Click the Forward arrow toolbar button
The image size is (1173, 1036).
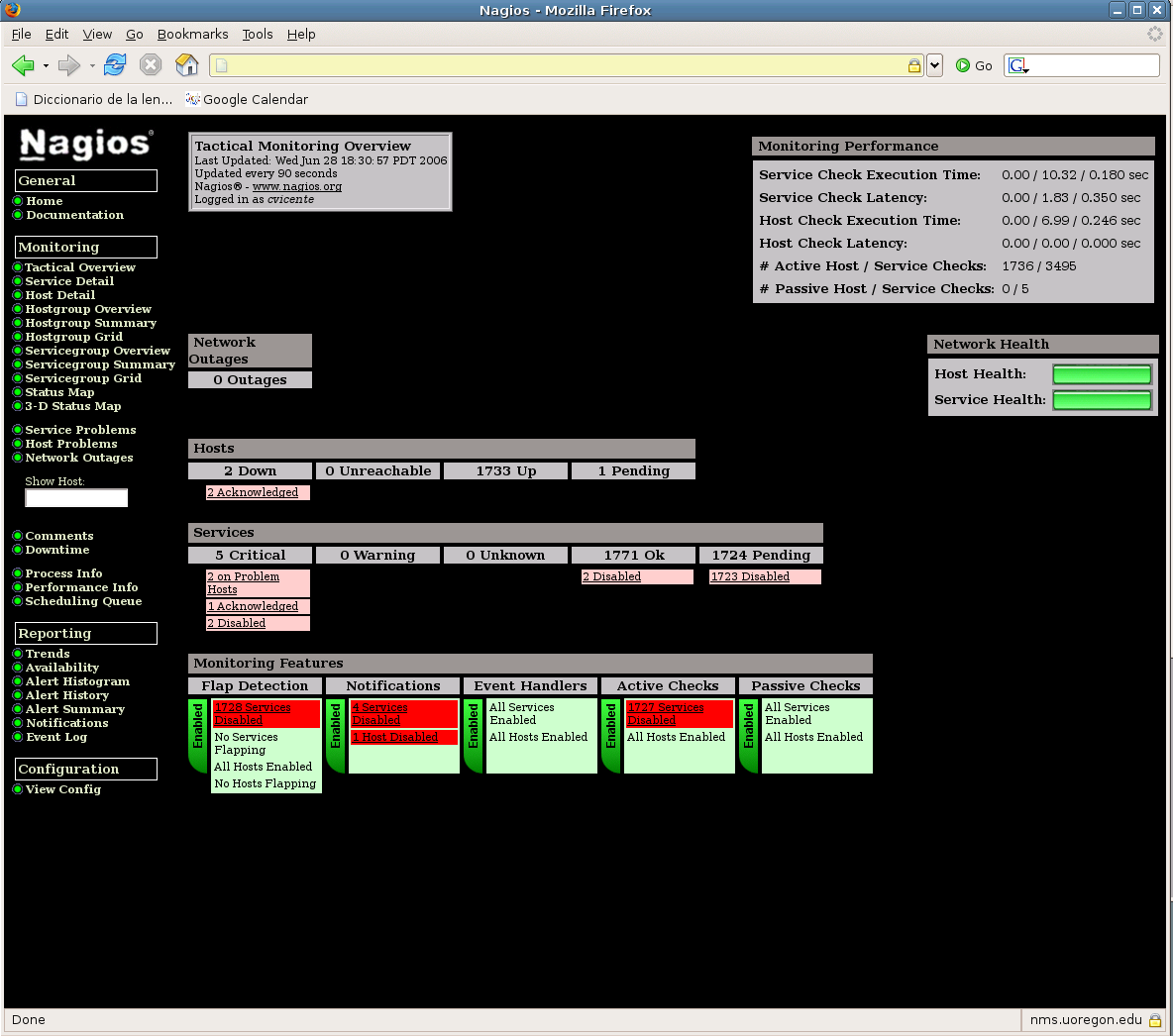(x=68, y=65)
